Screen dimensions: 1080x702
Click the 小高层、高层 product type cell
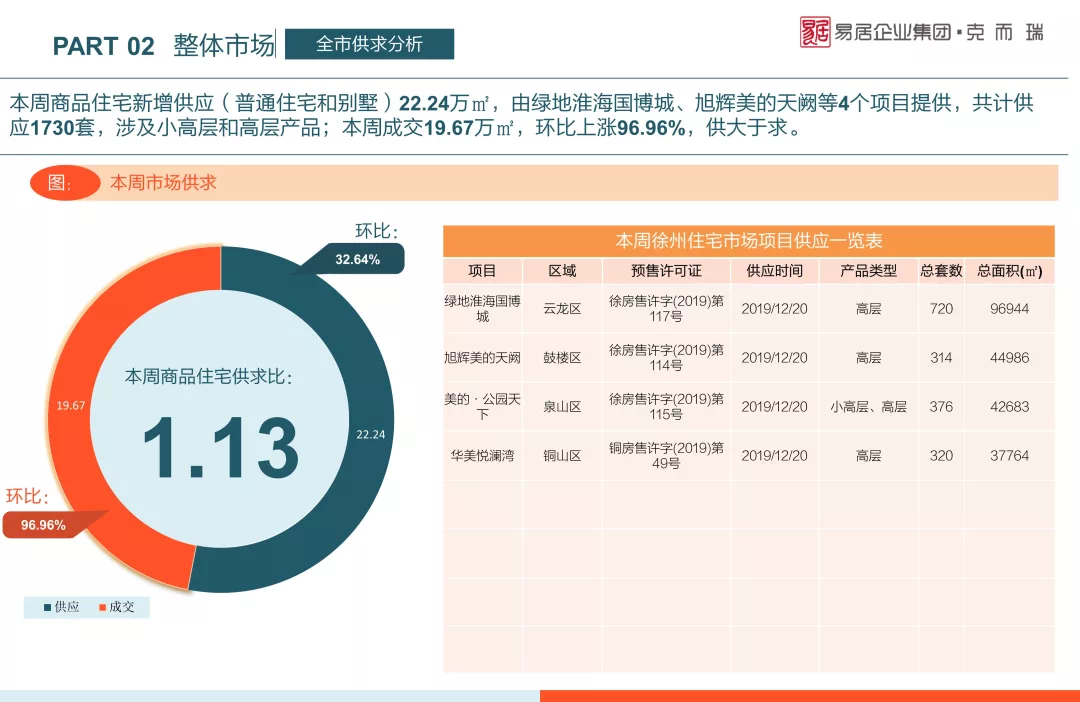tap(868, 406)
